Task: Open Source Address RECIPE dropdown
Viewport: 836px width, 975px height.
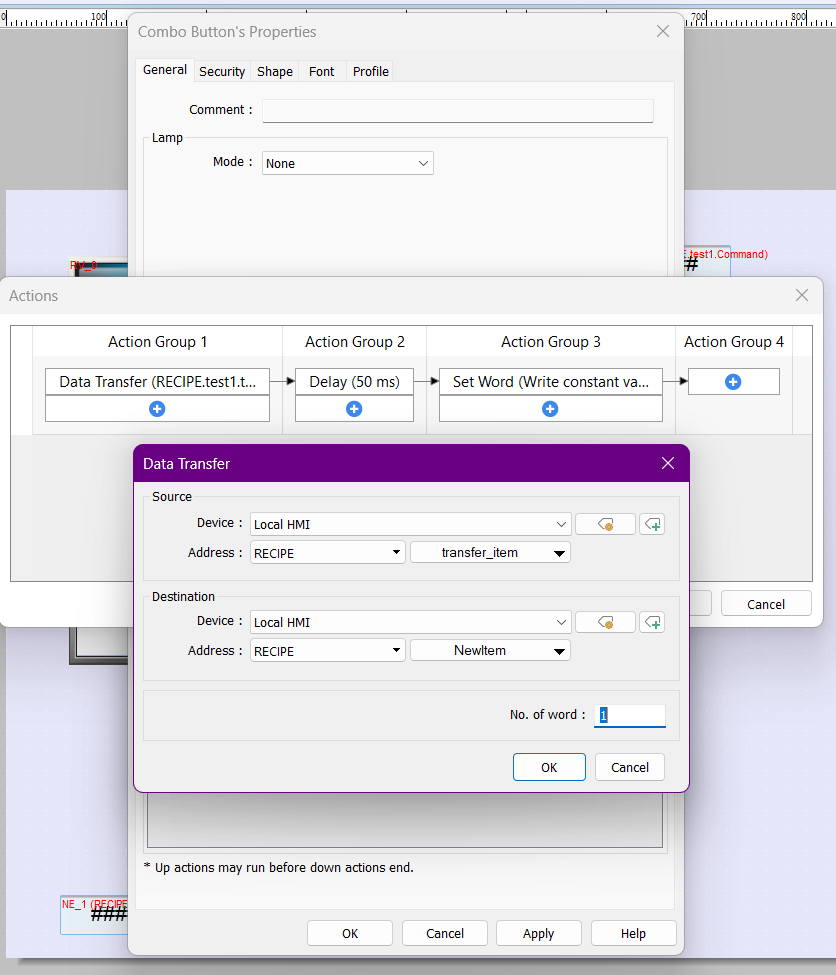Action: point(327,552)
